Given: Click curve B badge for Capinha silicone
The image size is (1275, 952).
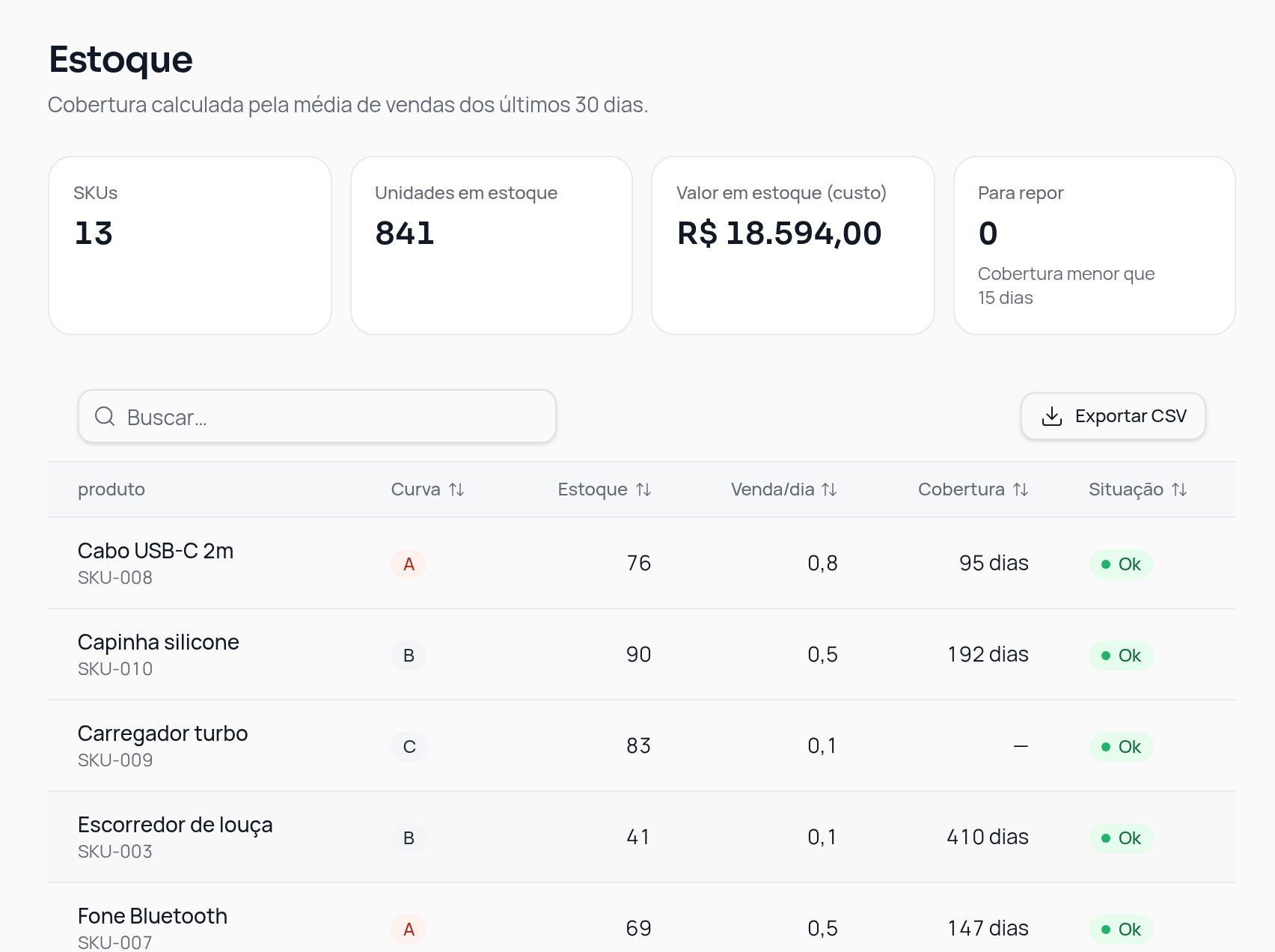Looking at the screenshot, I should click(x=409, y=655).
